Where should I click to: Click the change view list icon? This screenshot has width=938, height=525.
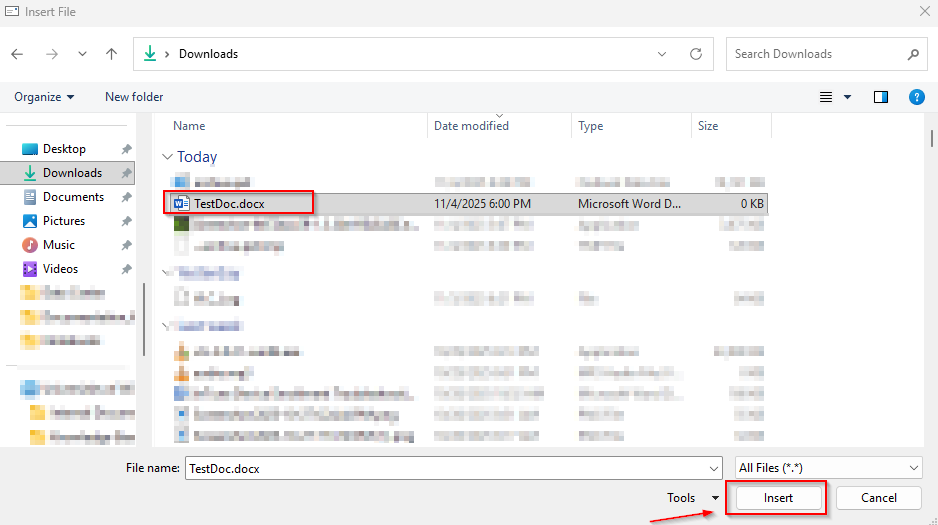(x=826, y=97)
